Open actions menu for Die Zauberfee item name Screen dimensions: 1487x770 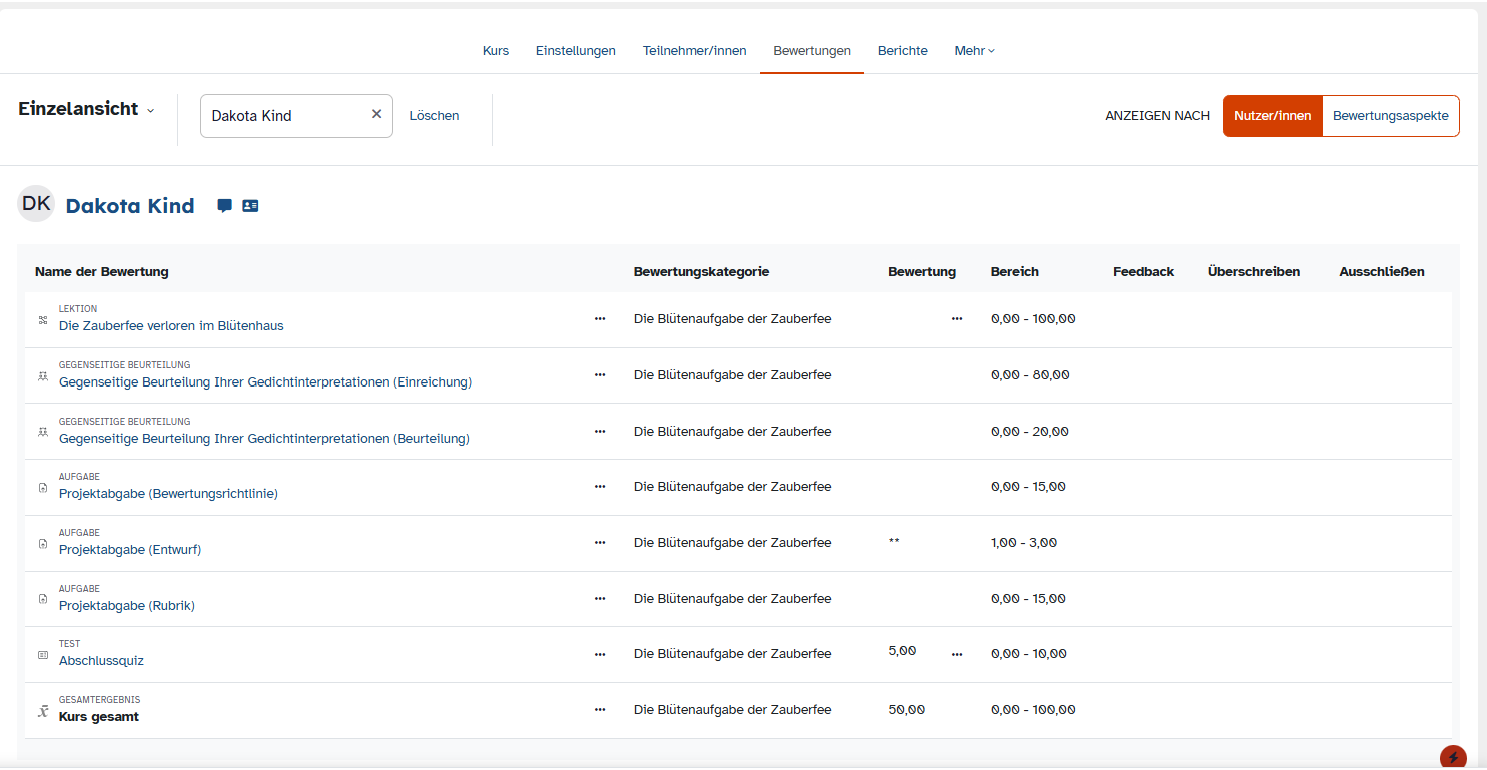(600, 318)
